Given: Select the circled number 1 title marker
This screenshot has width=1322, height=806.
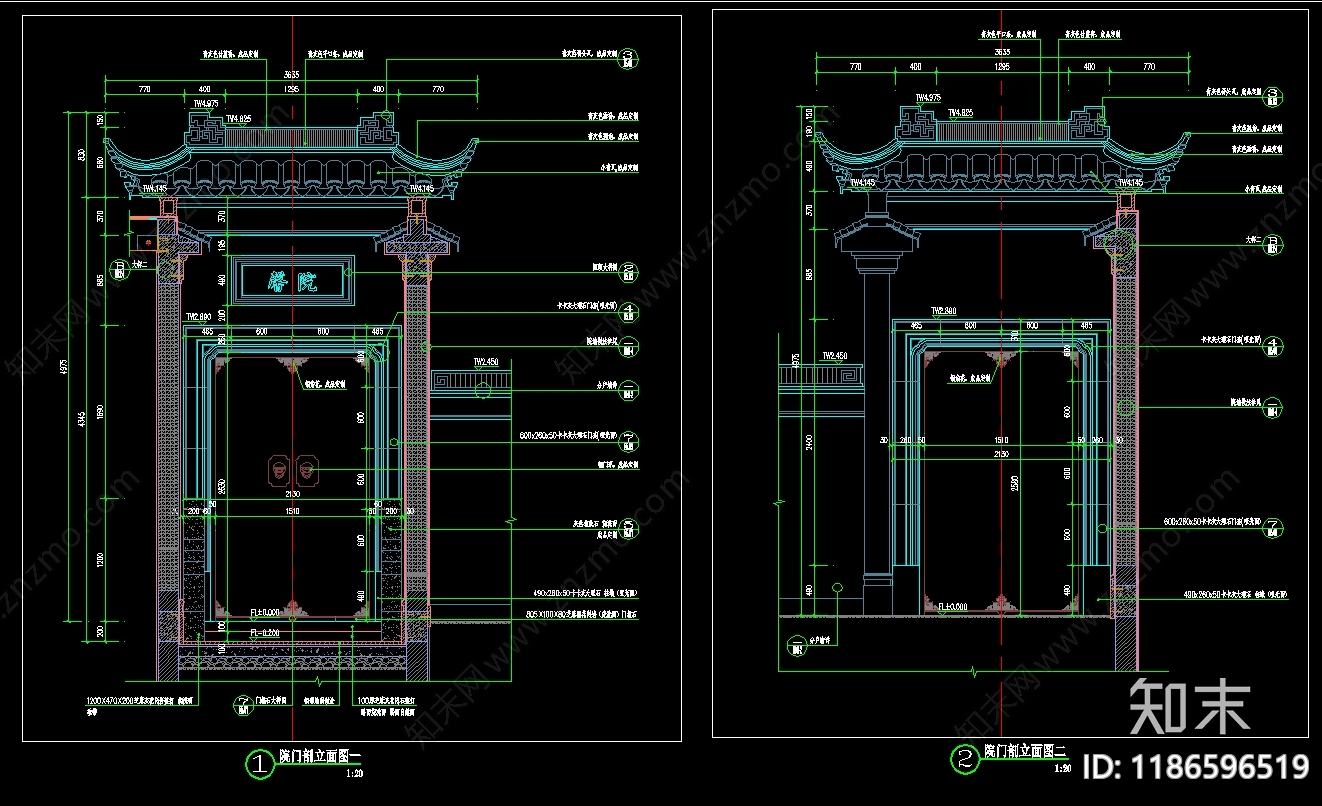Looking at the screenshot, I should [x=260, y=765].
